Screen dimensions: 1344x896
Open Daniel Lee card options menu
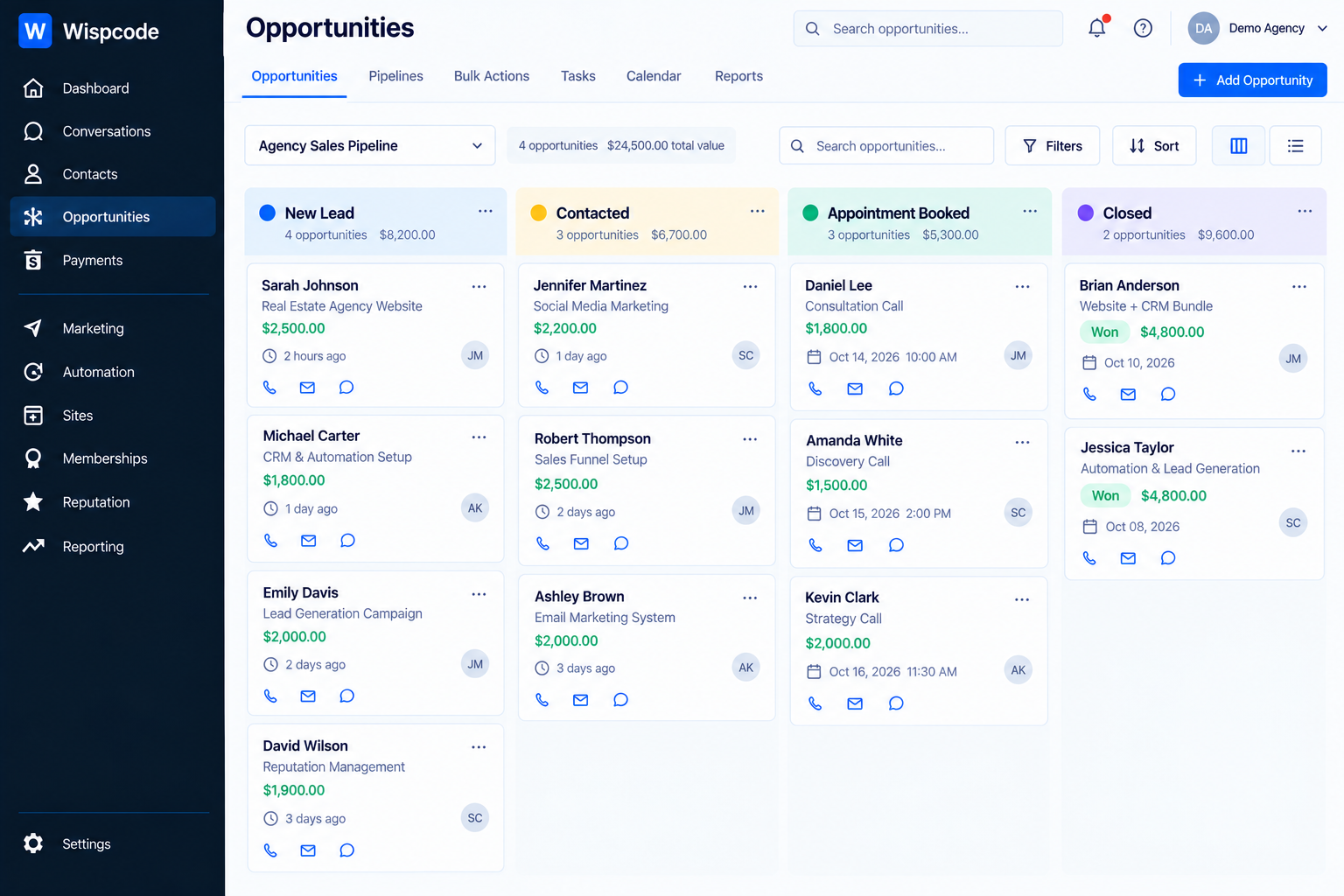1022,286
